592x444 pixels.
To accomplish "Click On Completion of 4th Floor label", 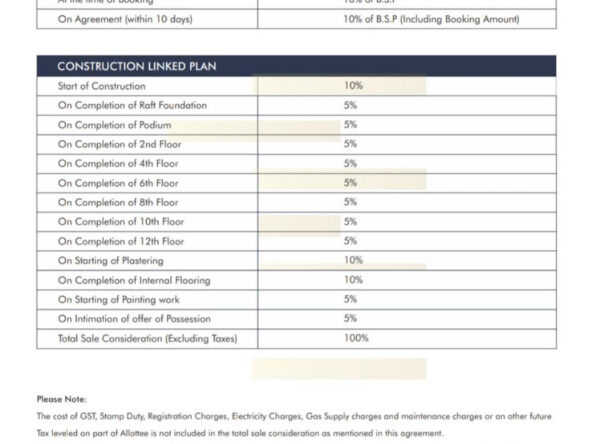I will coord(118,163).
